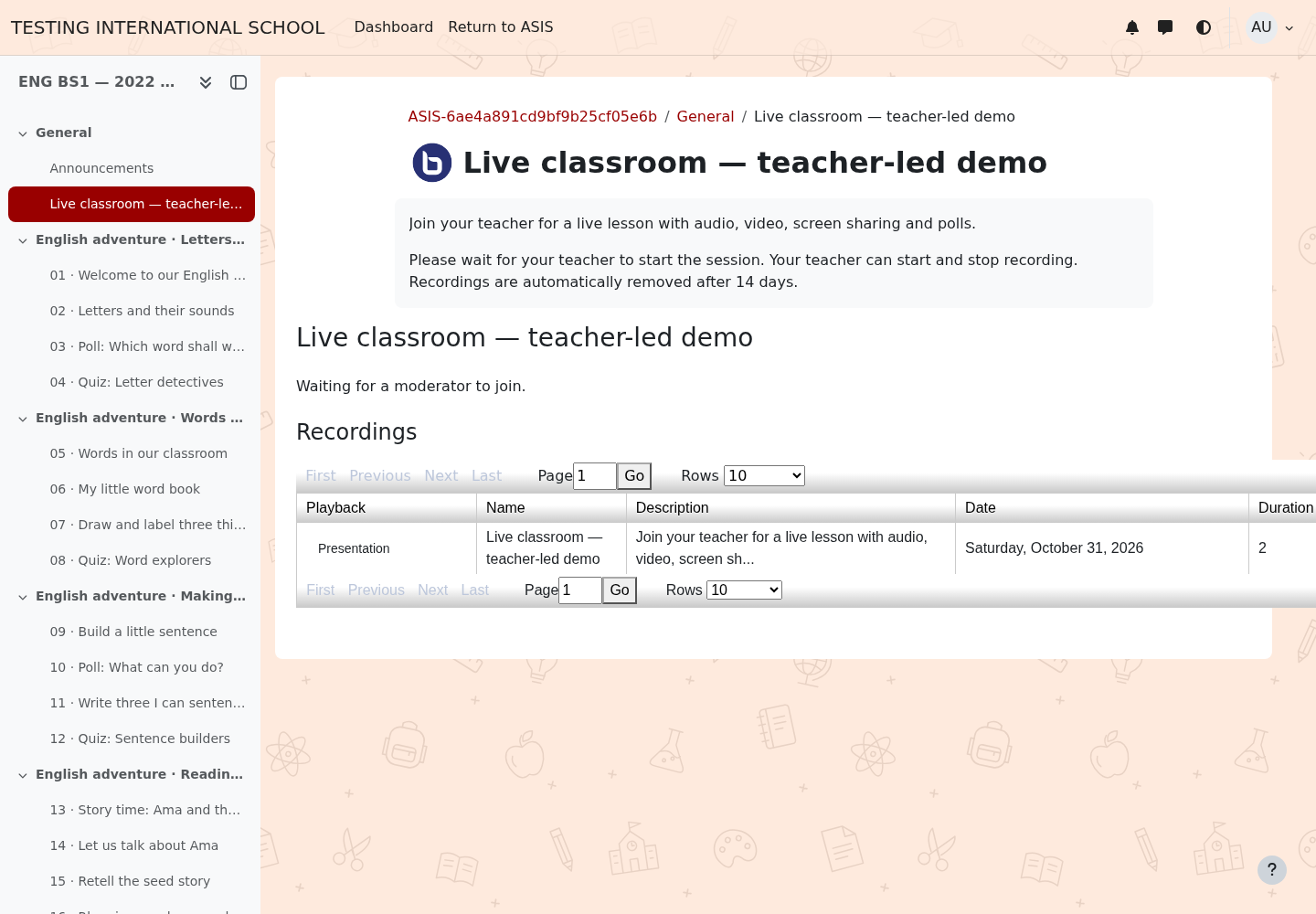The width and height of the screenshot is (1316, 914).
Task: Open 09 · Build a little sentence
Action: click(132, 632)
